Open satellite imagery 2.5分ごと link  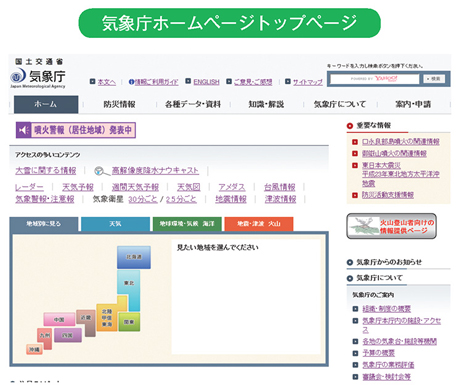181,199
